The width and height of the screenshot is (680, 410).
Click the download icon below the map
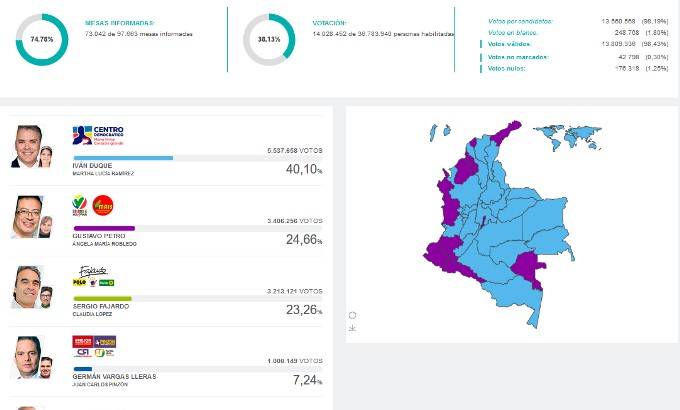click(x=352, y=328)
